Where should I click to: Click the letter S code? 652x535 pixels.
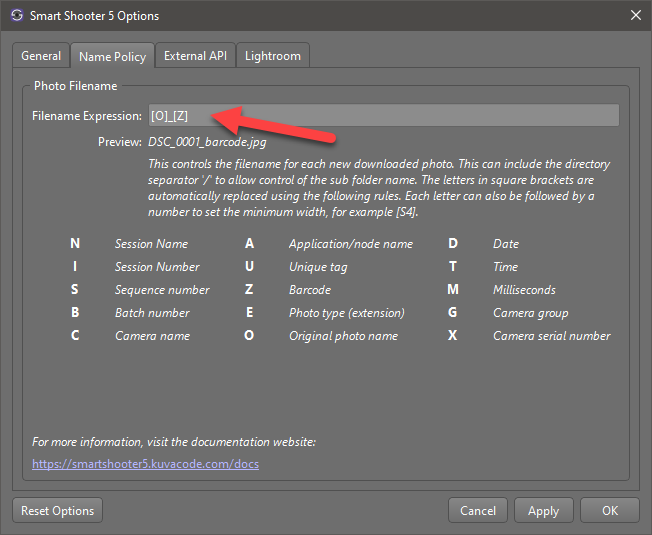pyautogui.click(x=75, y=289)
